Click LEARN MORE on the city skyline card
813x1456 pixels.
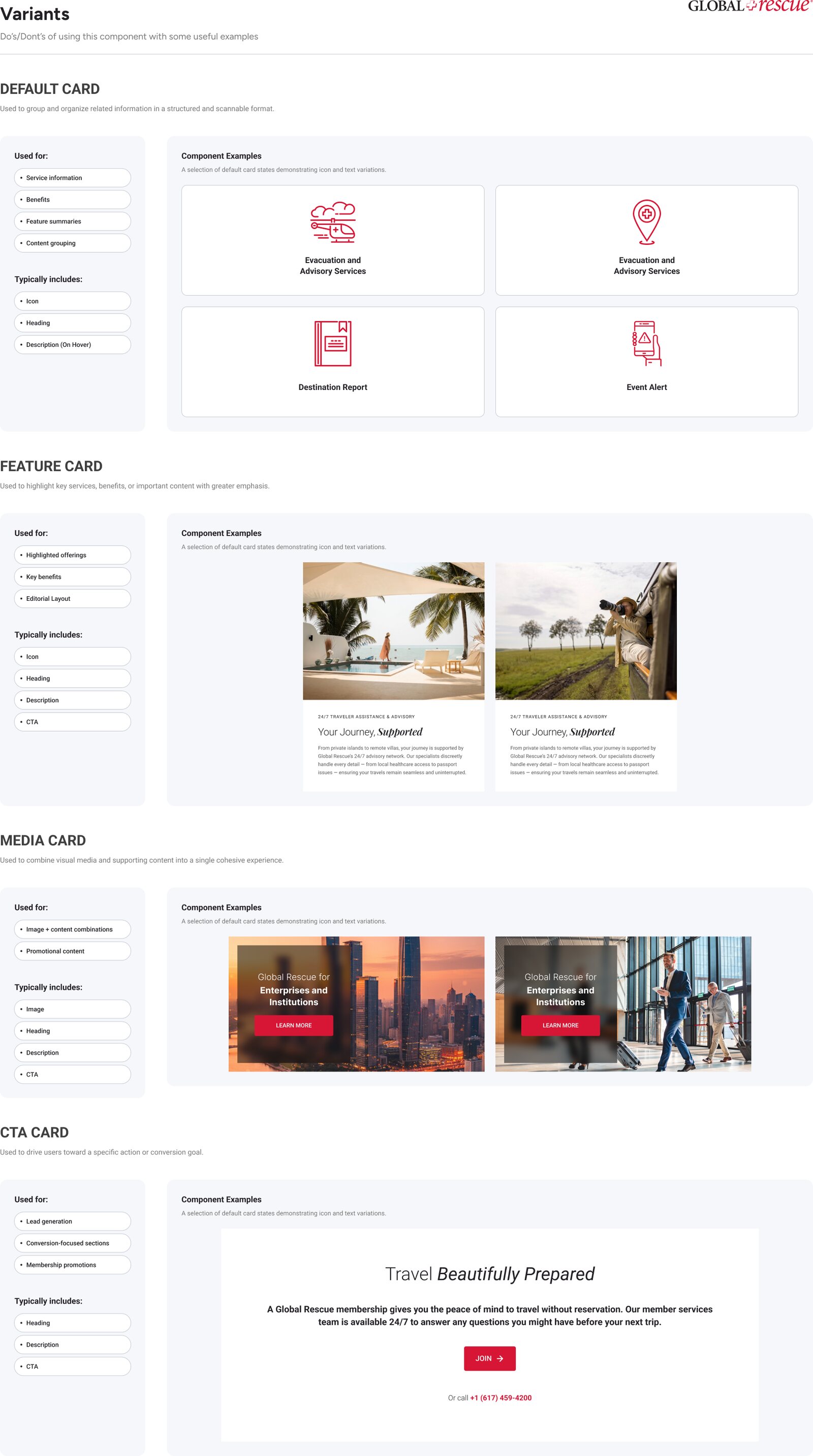[x=293, y=1025]
